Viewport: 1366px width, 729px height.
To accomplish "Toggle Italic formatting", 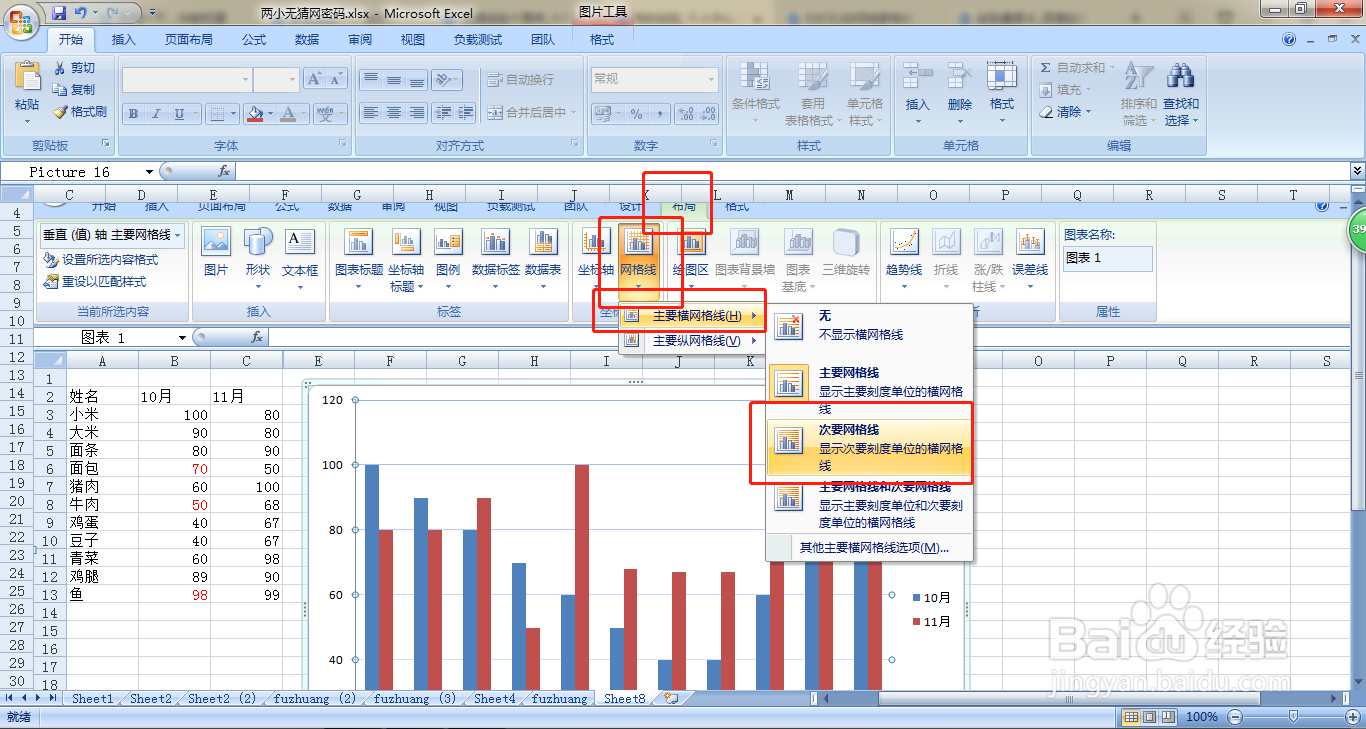I will 156,113.
